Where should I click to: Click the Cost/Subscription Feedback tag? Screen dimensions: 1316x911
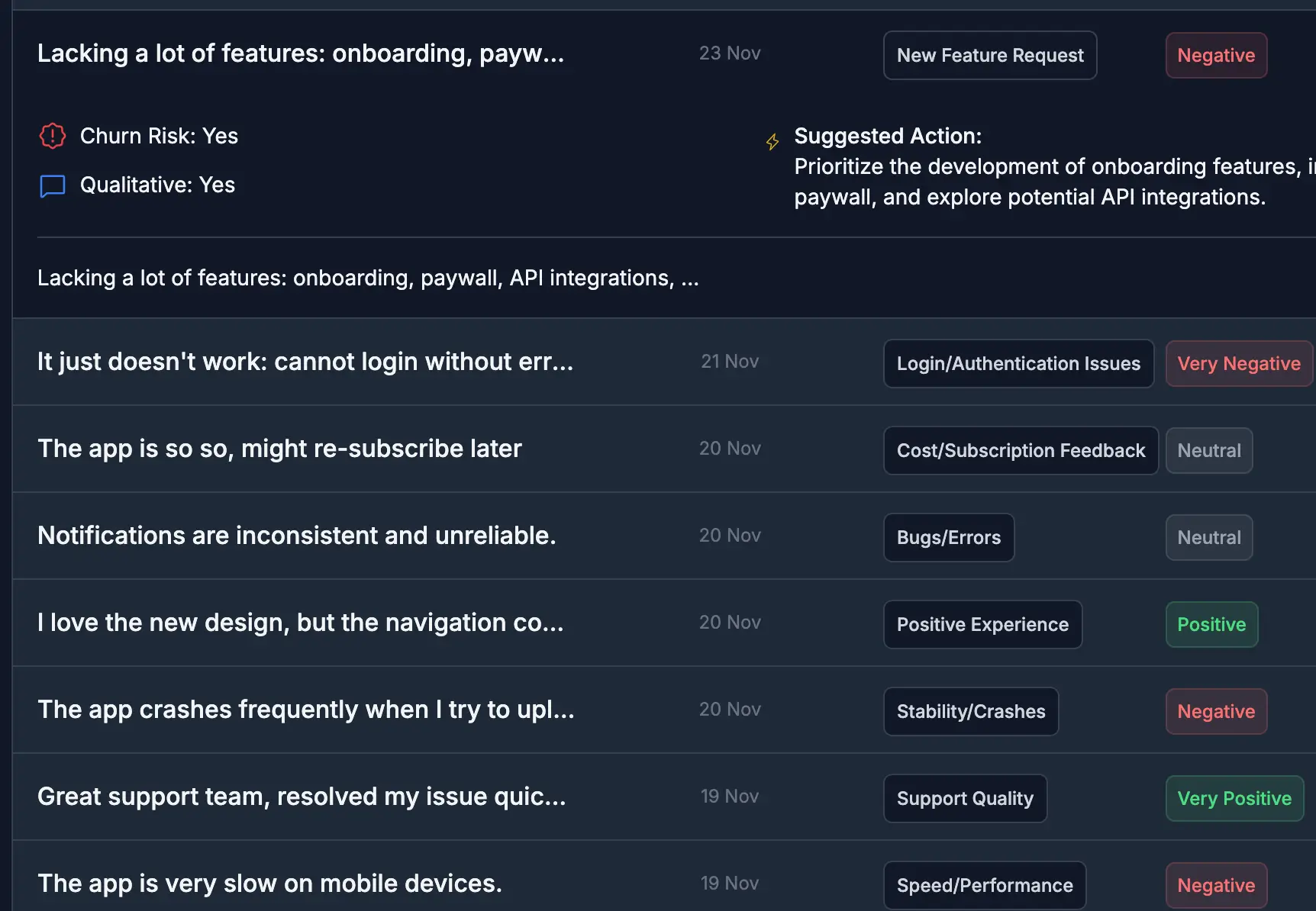(x=1020, y=451)
